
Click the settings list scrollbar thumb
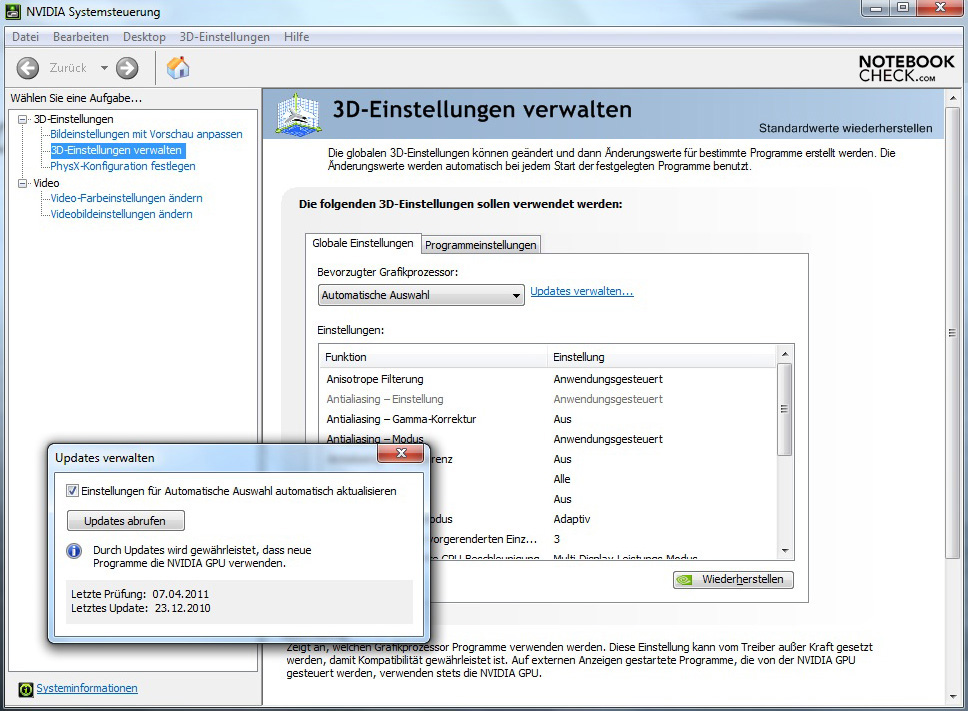click(785, 409)
